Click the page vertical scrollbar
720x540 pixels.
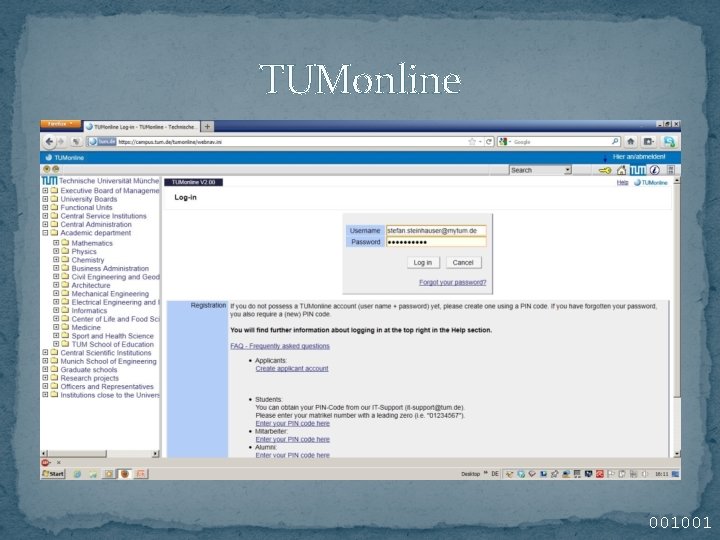pos(677,317)
